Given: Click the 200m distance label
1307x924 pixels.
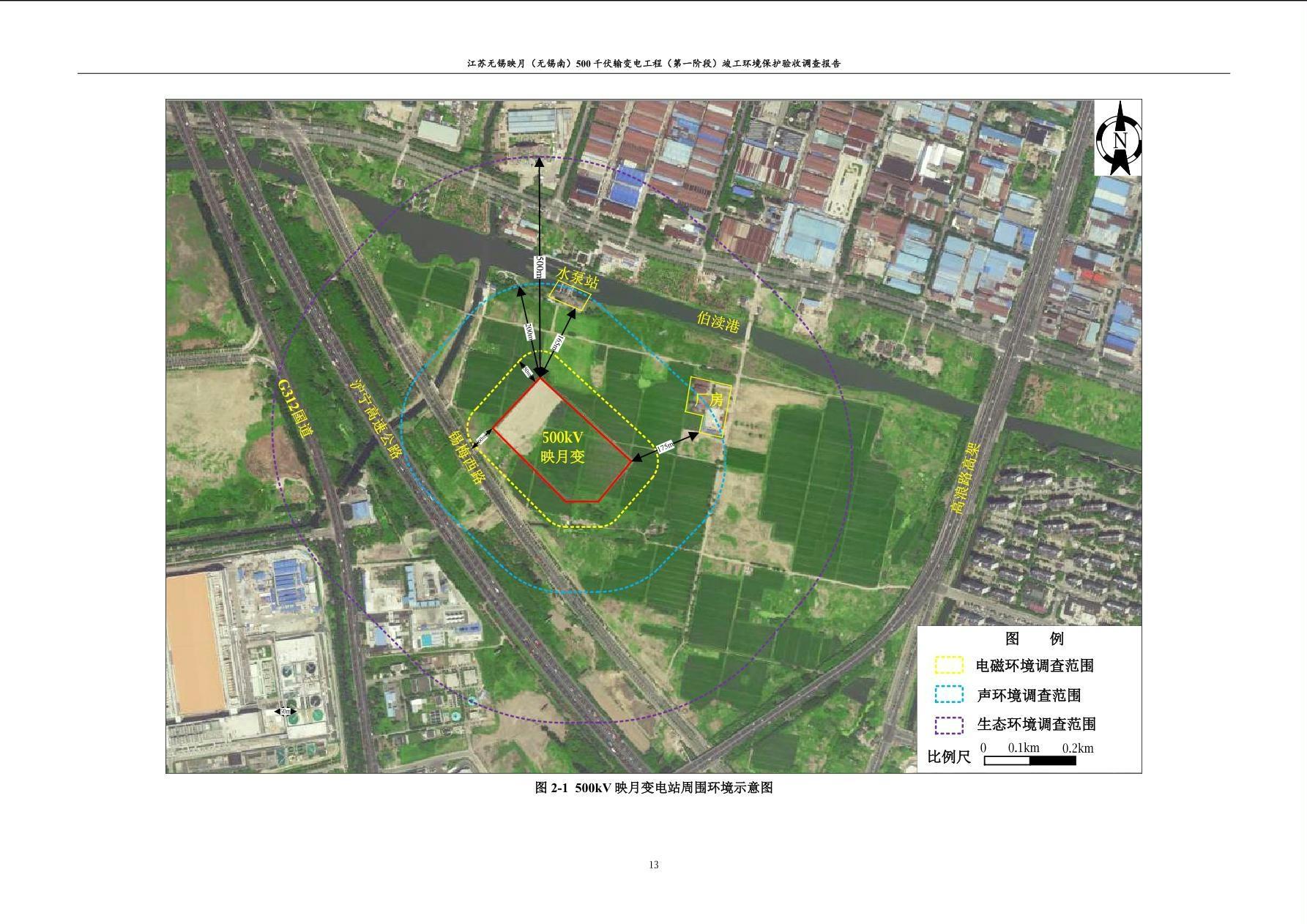Looking at the screenshot, I should (529, 332).
